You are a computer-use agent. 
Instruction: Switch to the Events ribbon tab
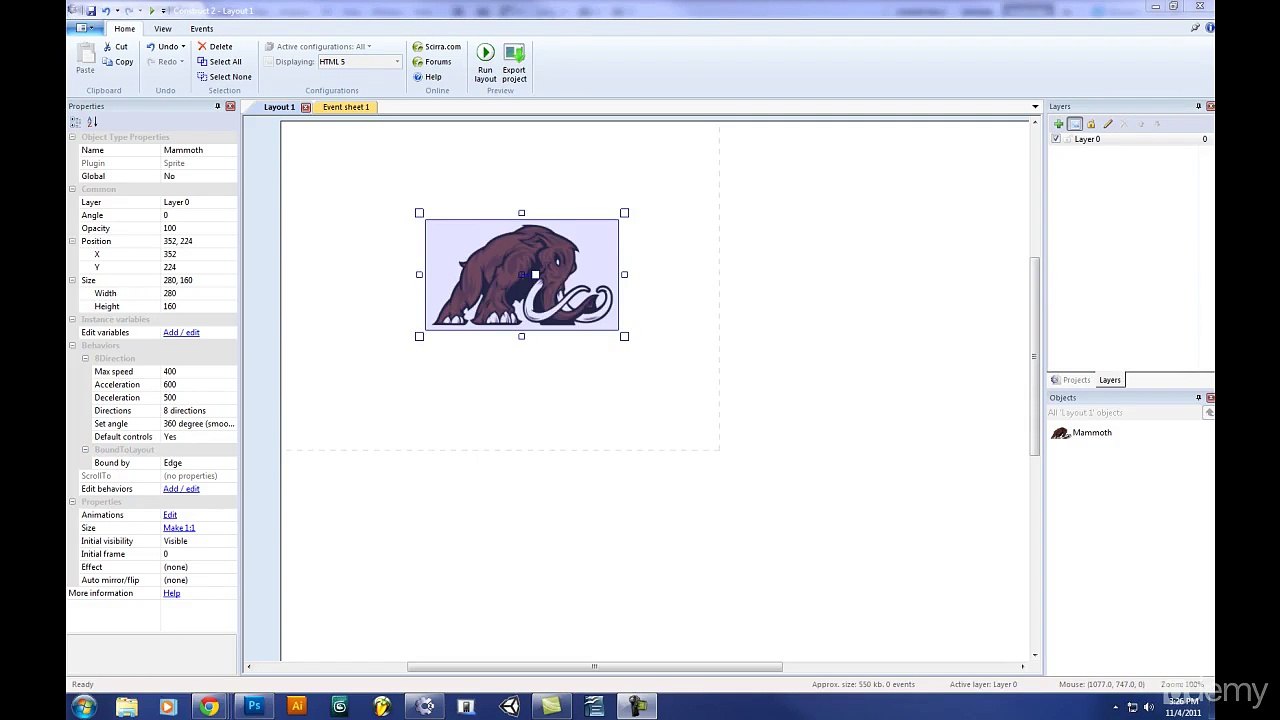[201, 29]
